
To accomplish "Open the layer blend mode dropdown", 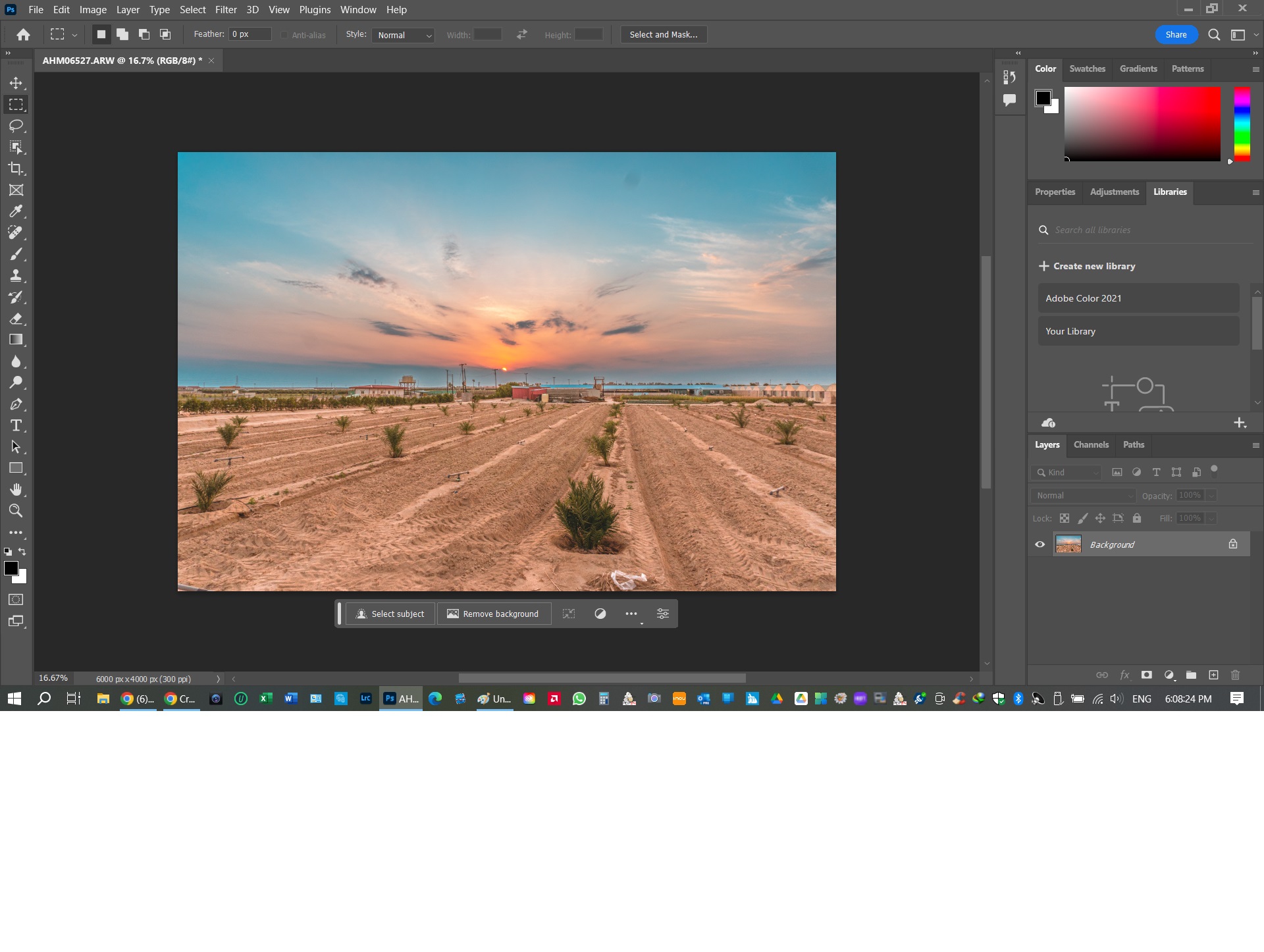I will click(1083, 495).
